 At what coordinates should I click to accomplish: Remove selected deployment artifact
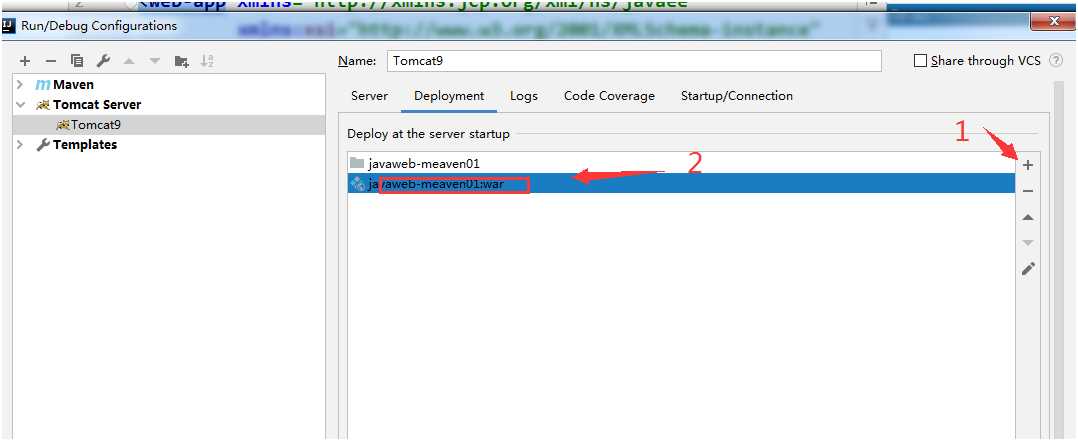tap(1028, 191)
